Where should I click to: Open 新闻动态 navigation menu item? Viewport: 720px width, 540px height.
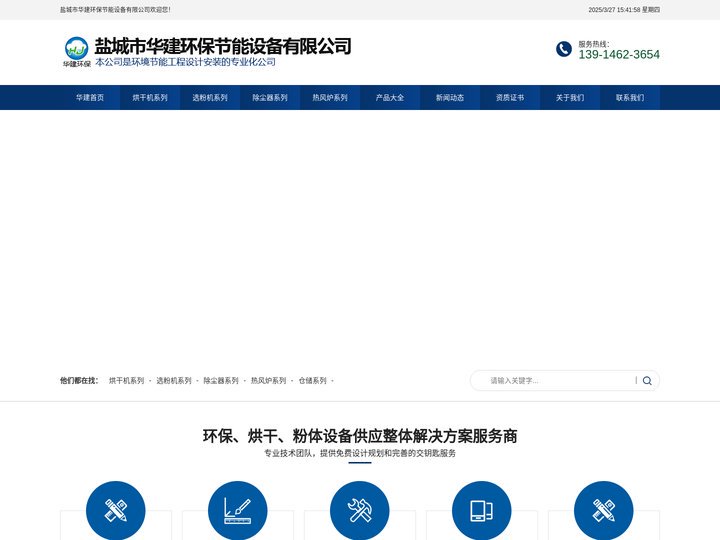pyautogui.click(x=450, y=97)
